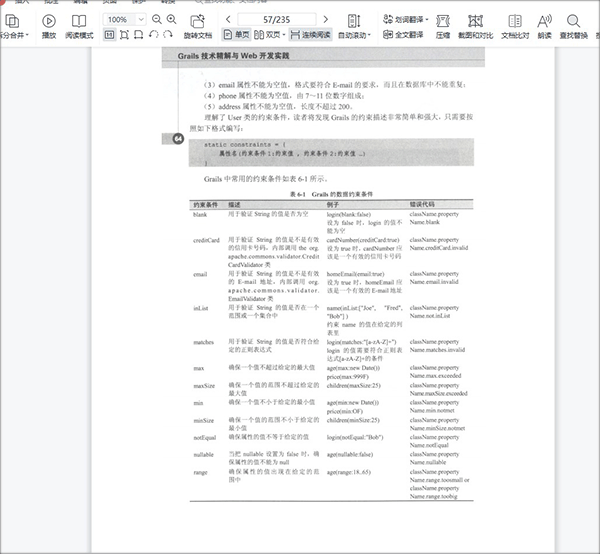
Task: Click the 'notEqual' table cell
Action: (205, 437)
